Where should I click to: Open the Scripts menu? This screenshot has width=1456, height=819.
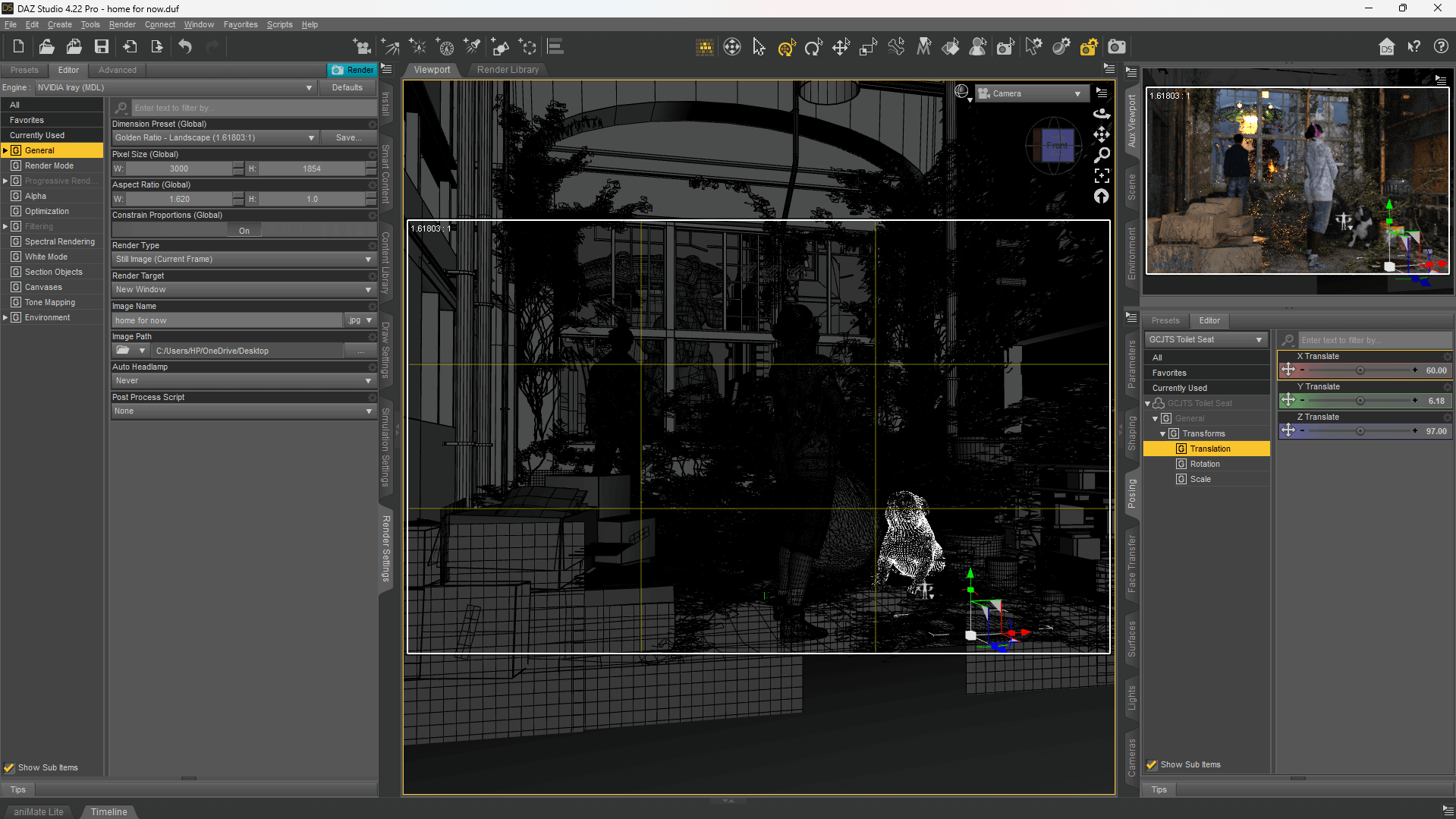click(279, 24)
